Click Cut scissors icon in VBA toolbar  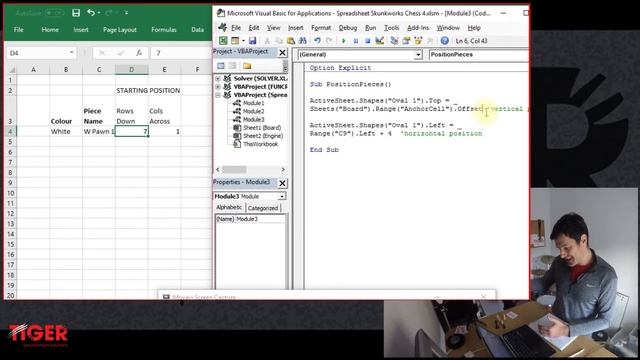point(267,40)
